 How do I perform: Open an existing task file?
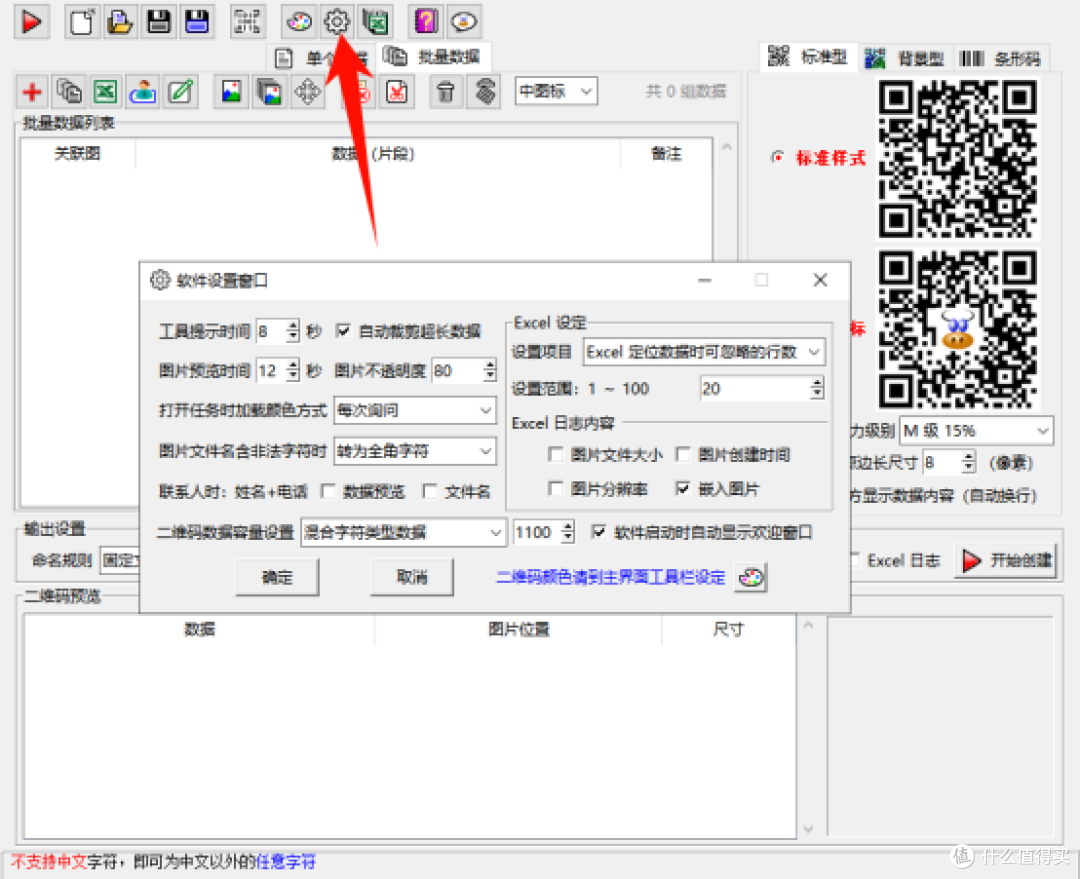click(x=121, y=21)
